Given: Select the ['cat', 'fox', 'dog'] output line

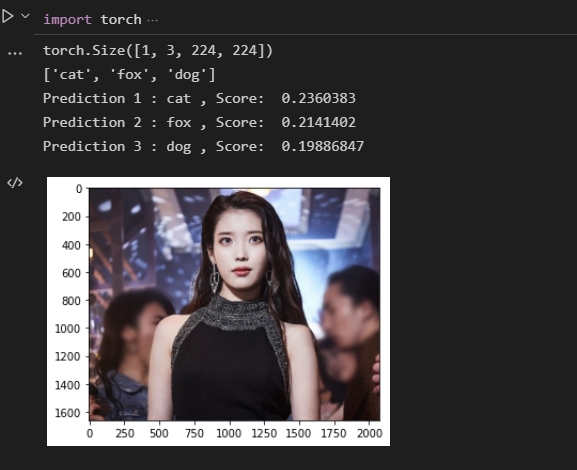Looking at the screenshot, I should 129,75.
